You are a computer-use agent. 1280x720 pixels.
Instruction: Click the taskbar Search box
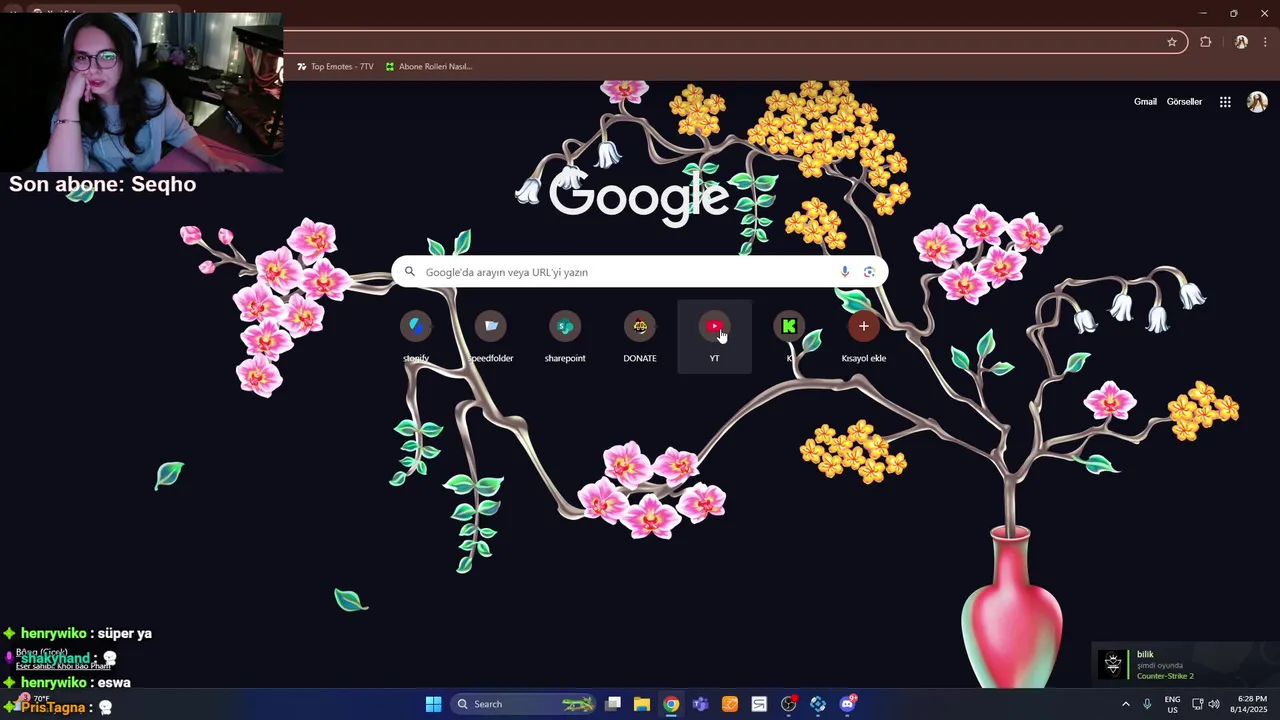coord(522,704)
